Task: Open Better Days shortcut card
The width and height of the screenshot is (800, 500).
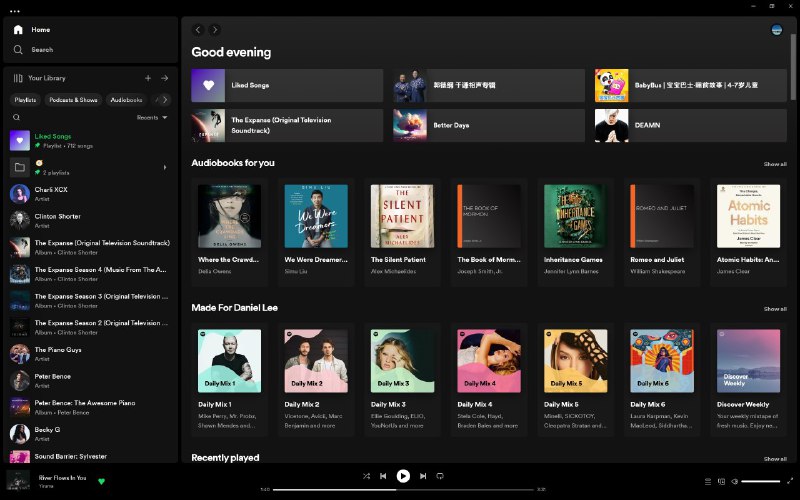Action: [489, 125]
